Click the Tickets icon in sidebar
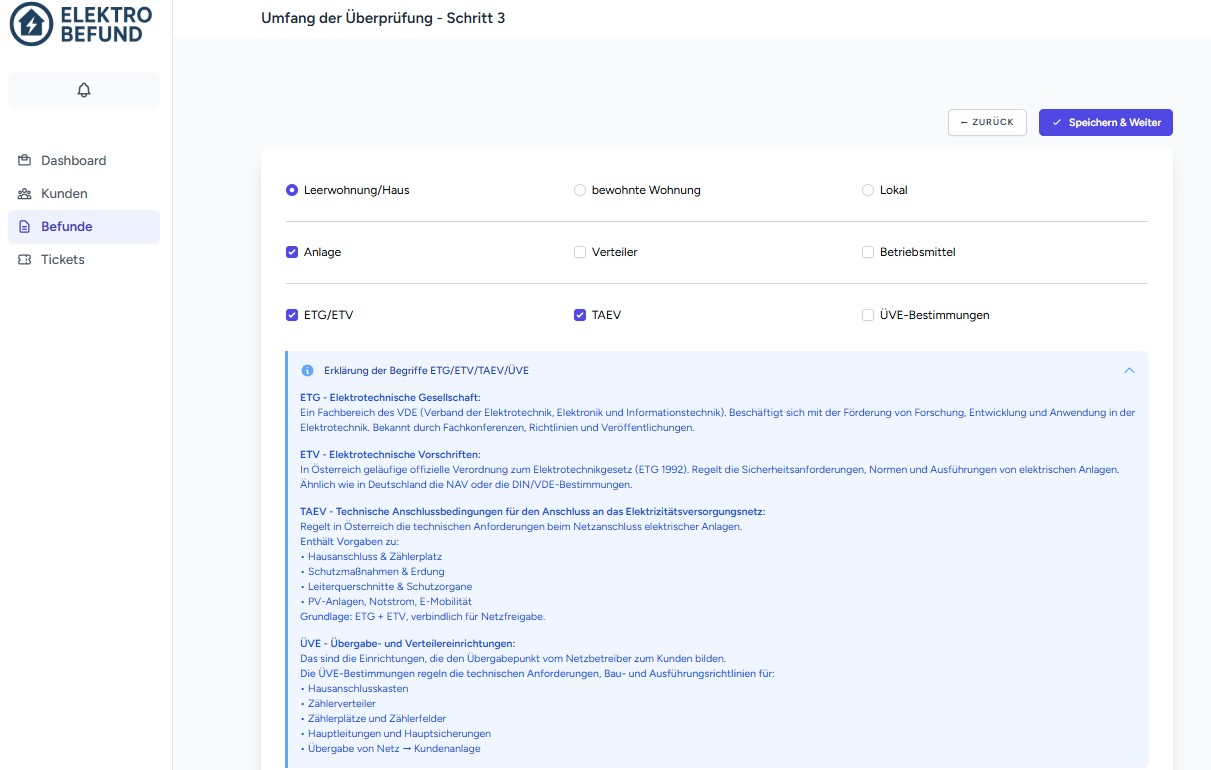The width and height of the screenshot is (1211, 770). [x=25, y=260]
